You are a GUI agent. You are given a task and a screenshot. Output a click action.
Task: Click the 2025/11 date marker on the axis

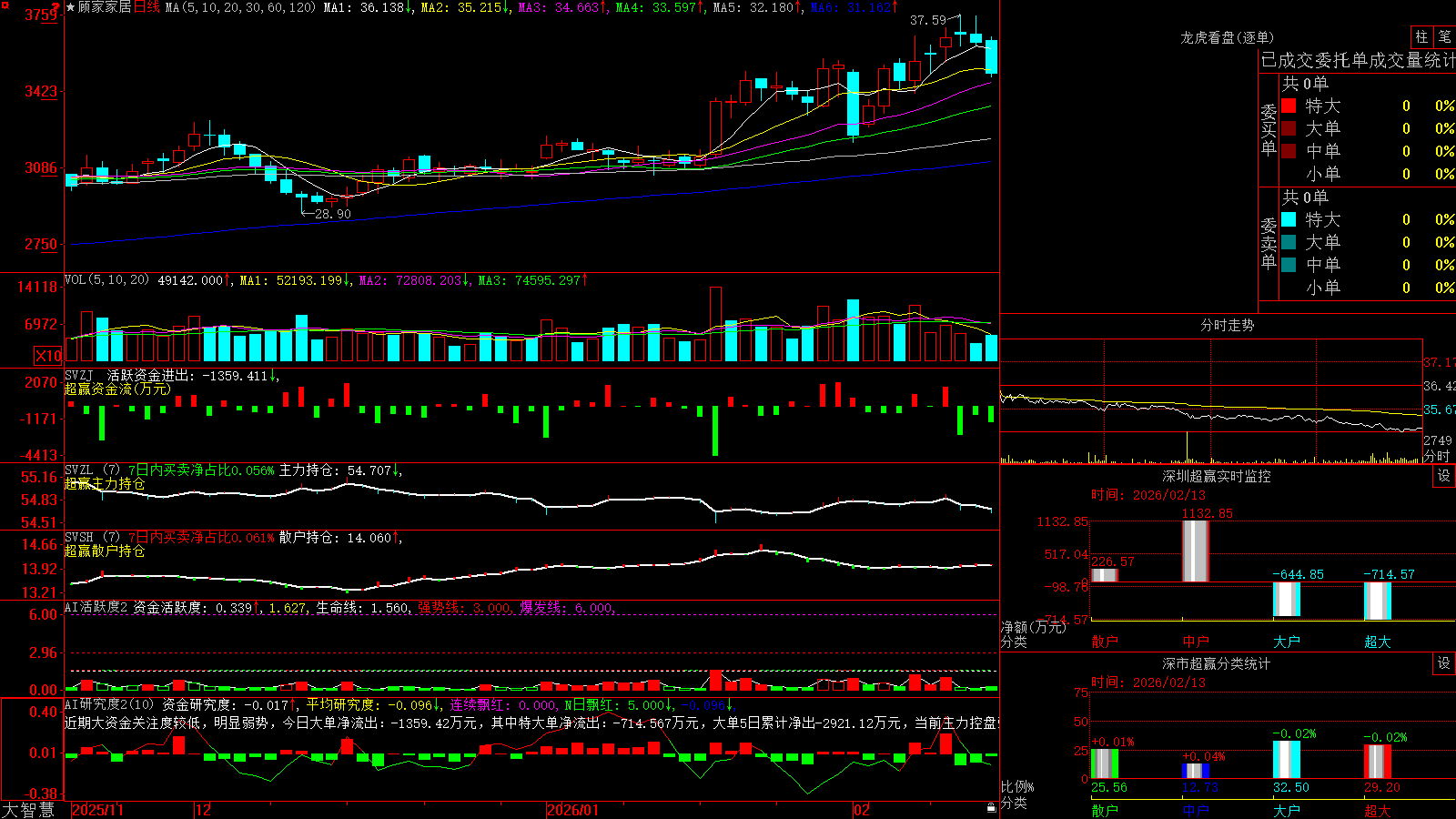(x=97, y=810)
